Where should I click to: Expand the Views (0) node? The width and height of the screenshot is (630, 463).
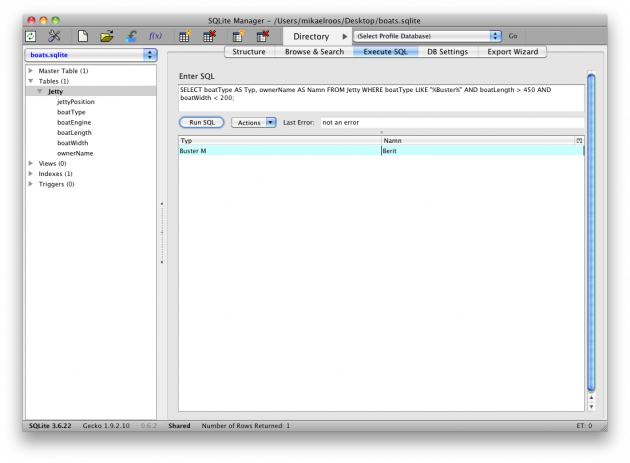(31, 163)
